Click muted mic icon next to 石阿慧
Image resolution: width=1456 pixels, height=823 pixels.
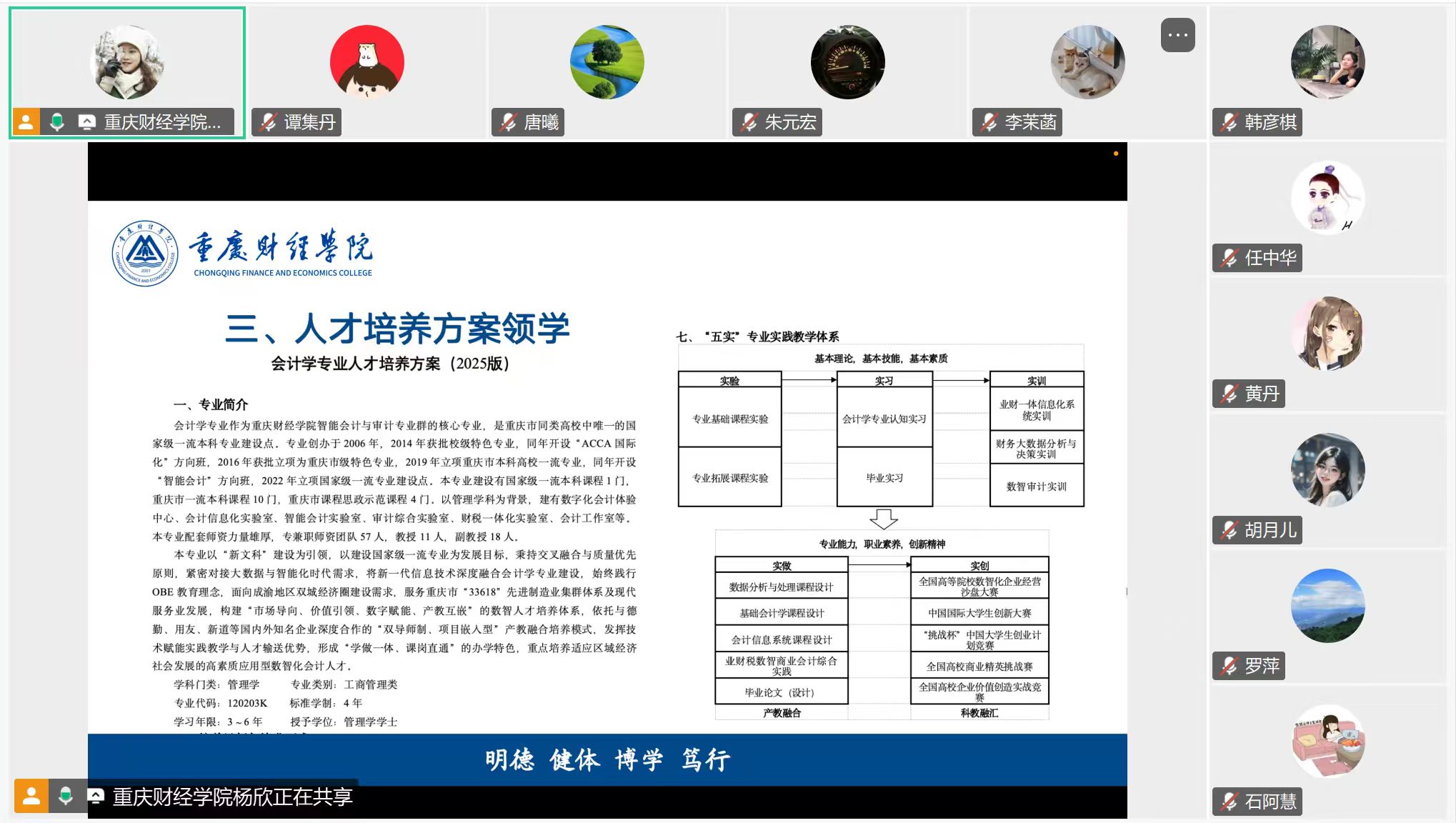1229,802
